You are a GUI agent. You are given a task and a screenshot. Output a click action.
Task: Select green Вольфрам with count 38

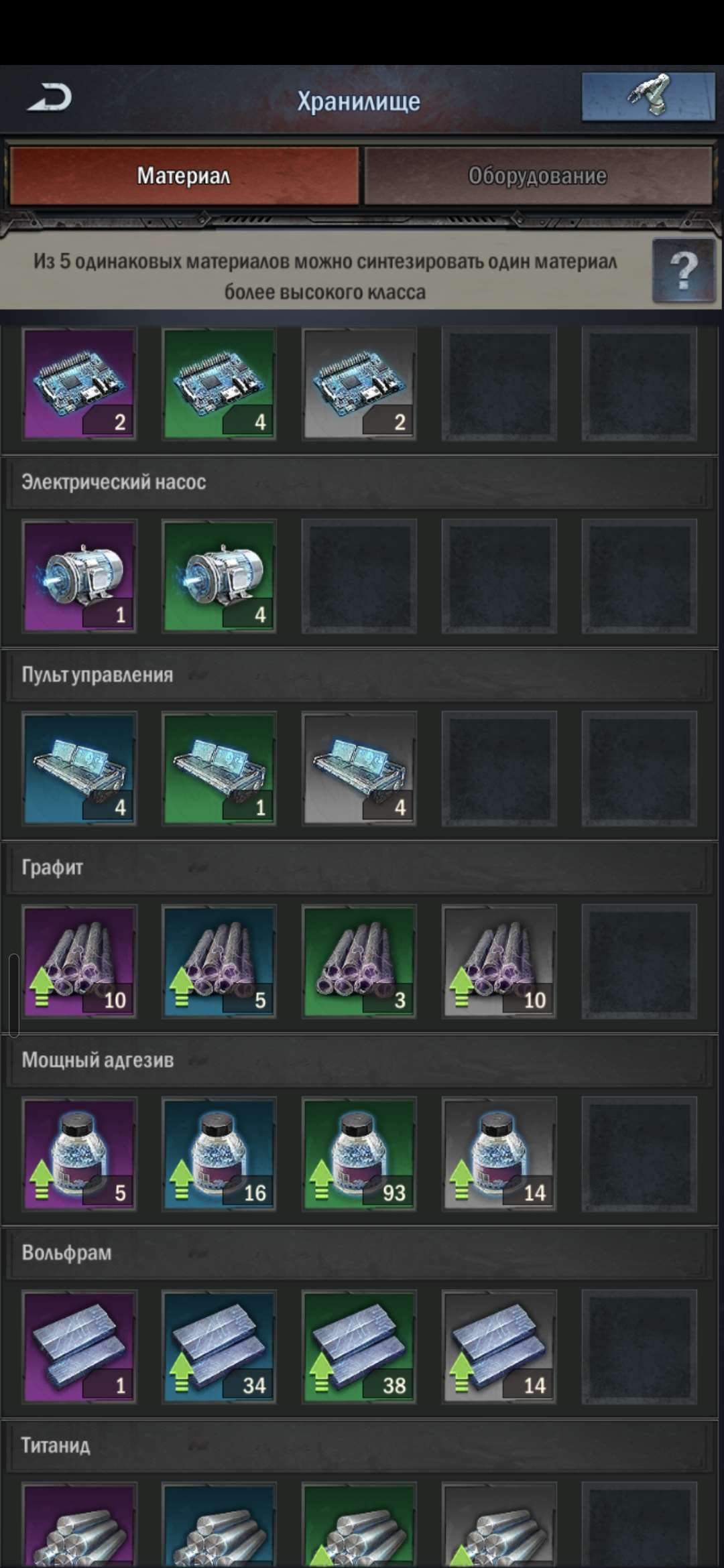(359, 1347)
